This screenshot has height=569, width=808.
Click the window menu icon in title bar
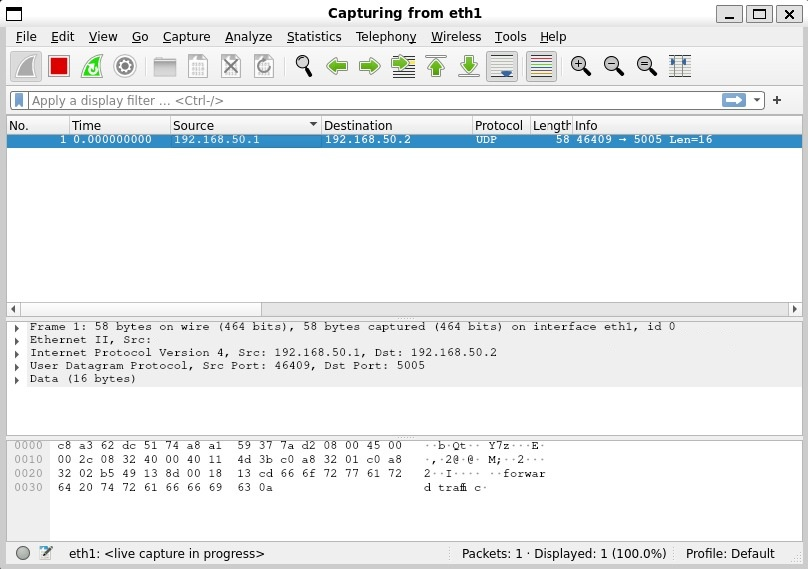(x=14, y=14)
